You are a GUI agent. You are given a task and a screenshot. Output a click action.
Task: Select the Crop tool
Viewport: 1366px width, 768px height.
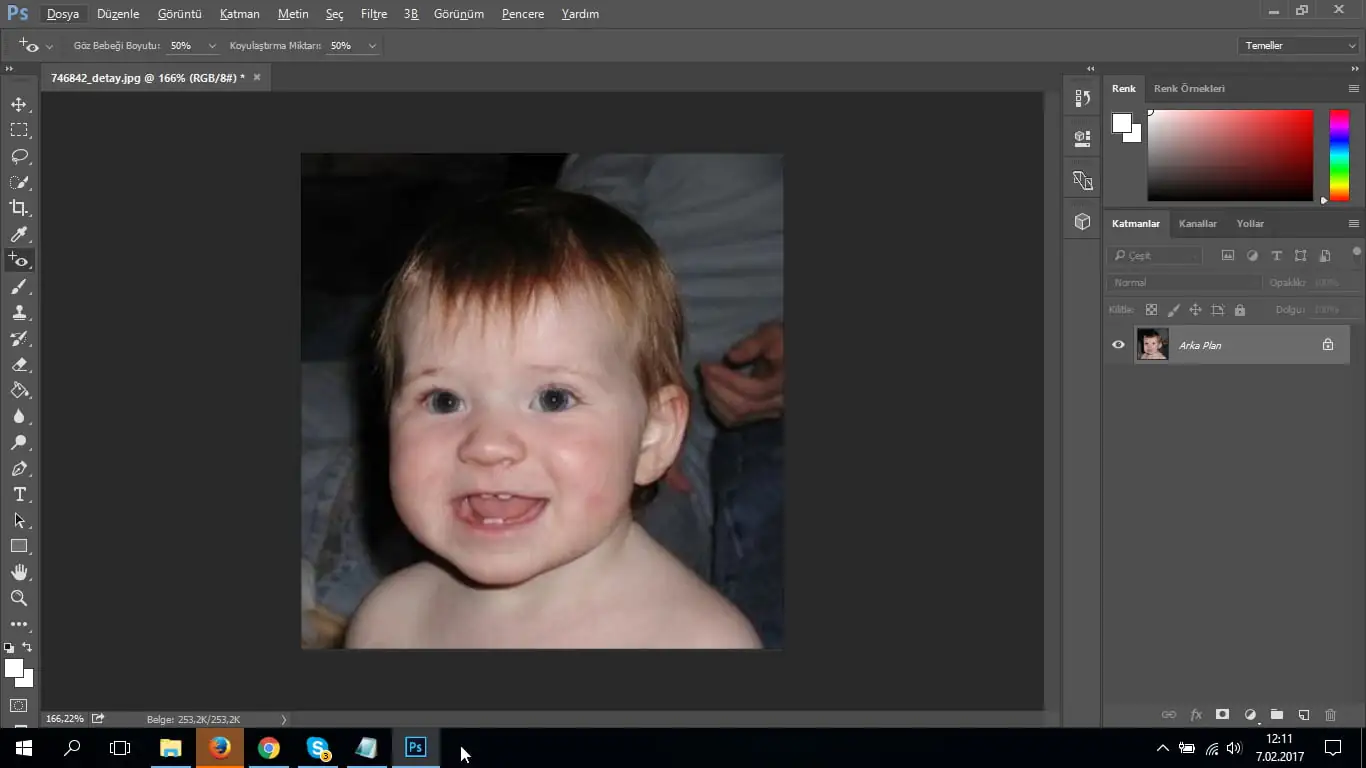19,208
